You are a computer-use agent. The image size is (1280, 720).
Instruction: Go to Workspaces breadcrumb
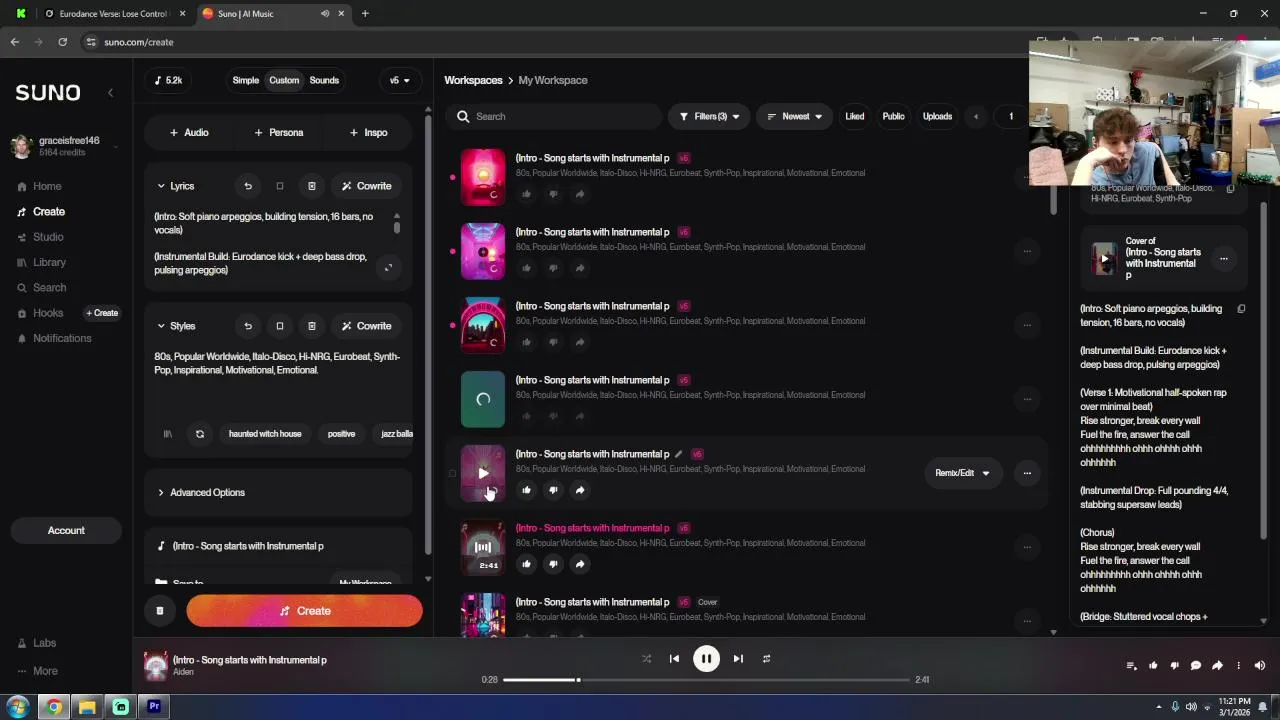tap(473, 80)
